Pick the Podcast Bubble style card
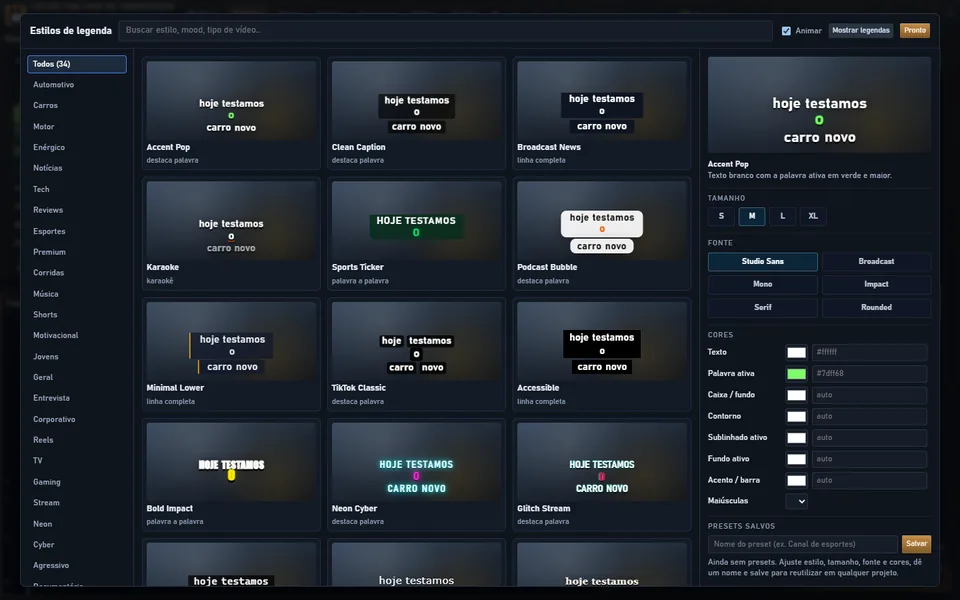This screenshot has width=960, height=600. click(602, 233)
